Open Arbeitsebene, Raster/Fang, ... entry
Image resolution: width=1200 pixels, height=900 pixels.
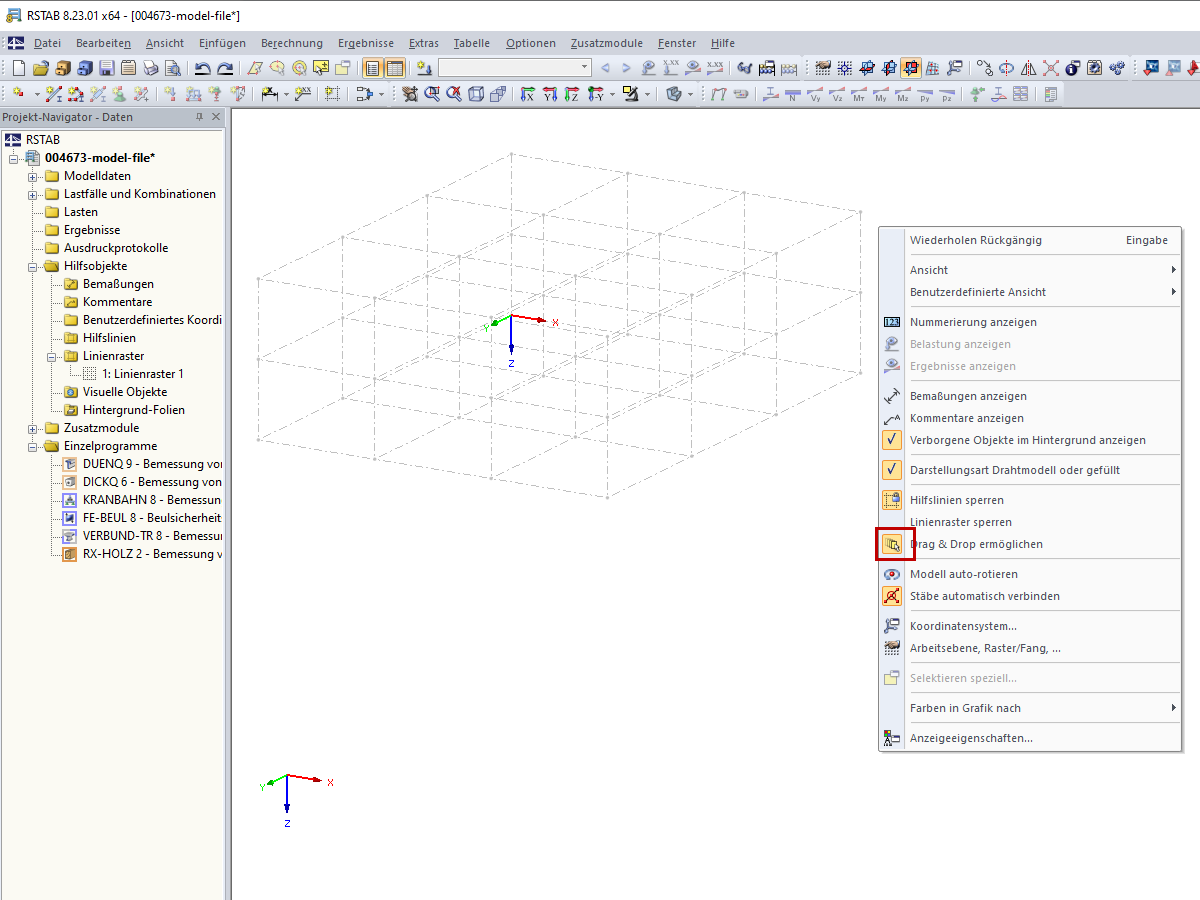coord(1030,648)
